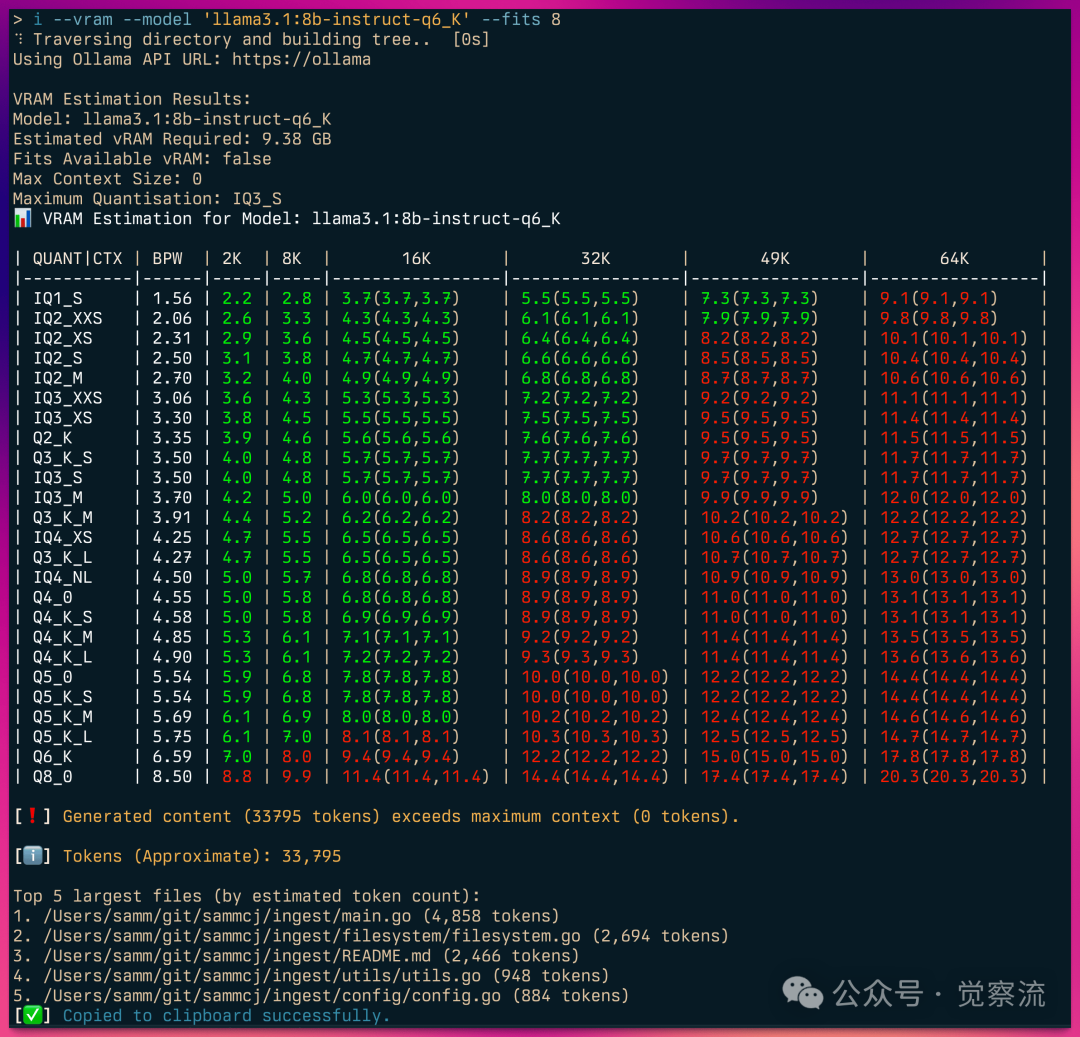Click 'Estimated vRAM Required: 9.38 GB' line

coord(172,139)
